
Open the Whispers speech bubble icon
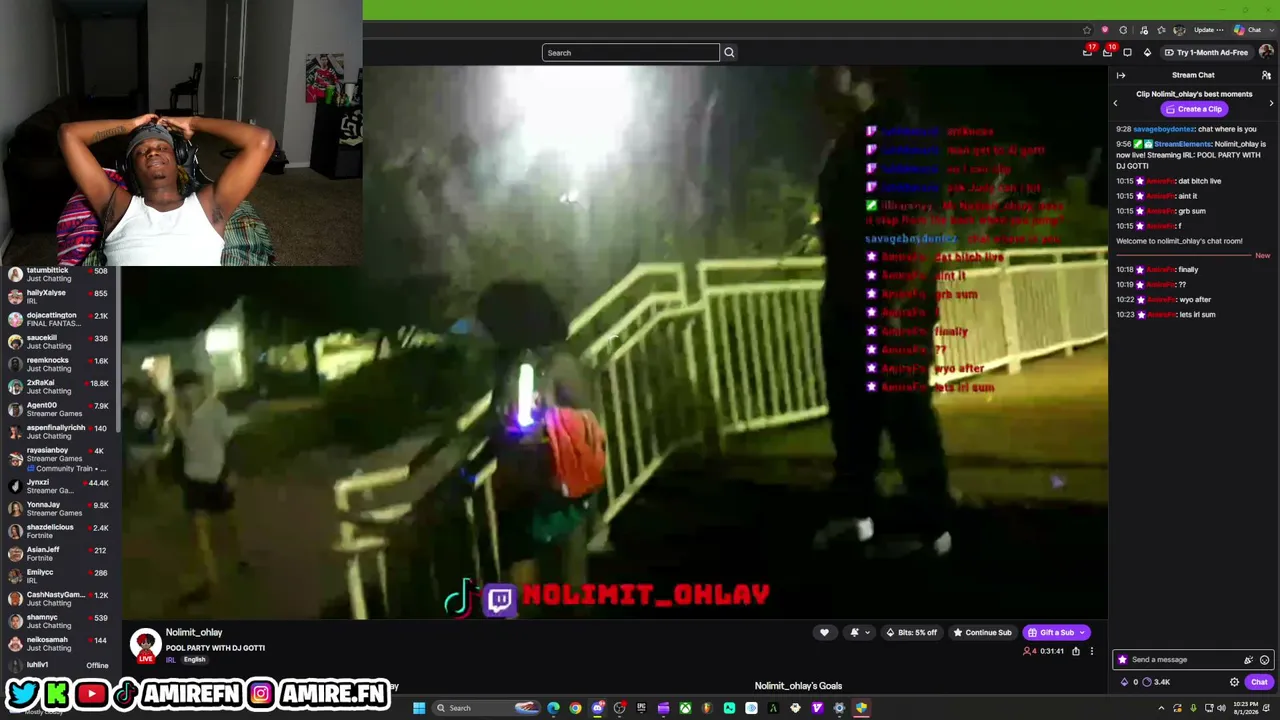[x=1127, y=52]
